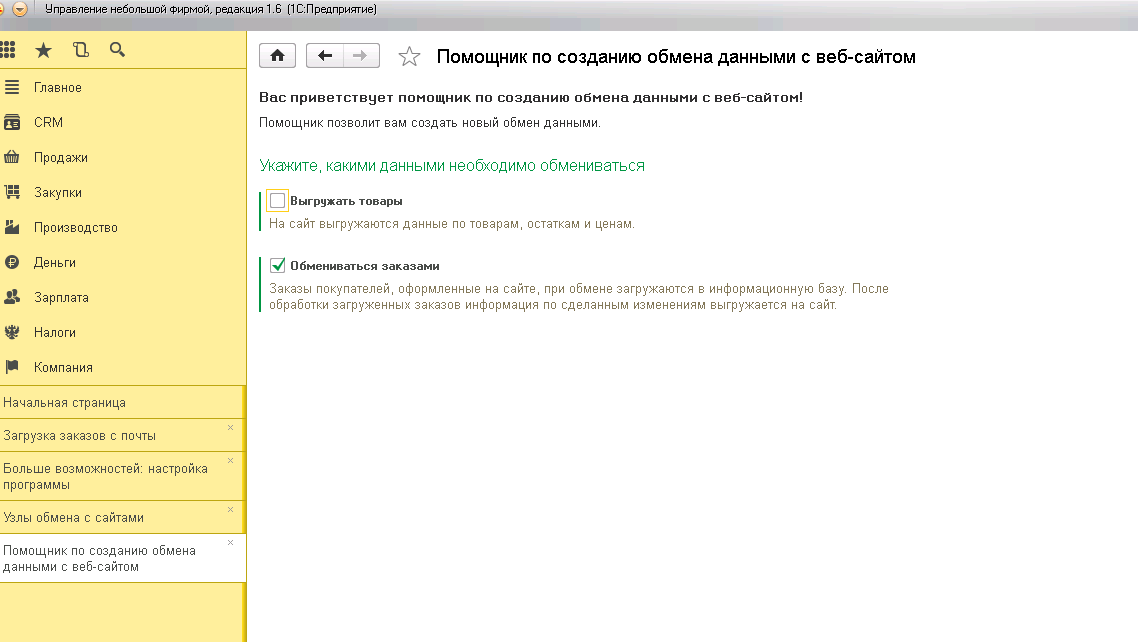Click the search magnifier icon
Viewport: 1138px width, 642px height.
click(117, 49)
